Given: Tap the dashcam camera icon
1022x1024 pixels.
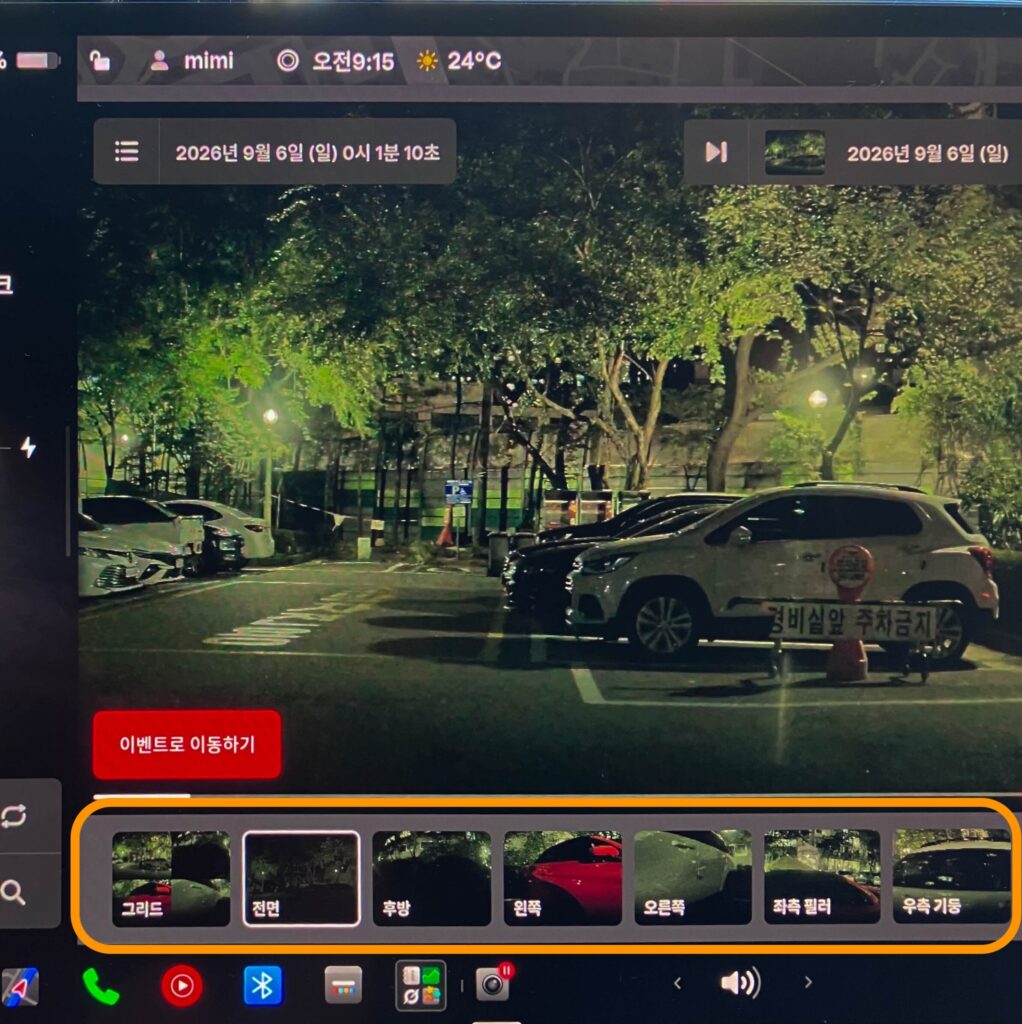Looking at the screenshot, I should (494, 984).
